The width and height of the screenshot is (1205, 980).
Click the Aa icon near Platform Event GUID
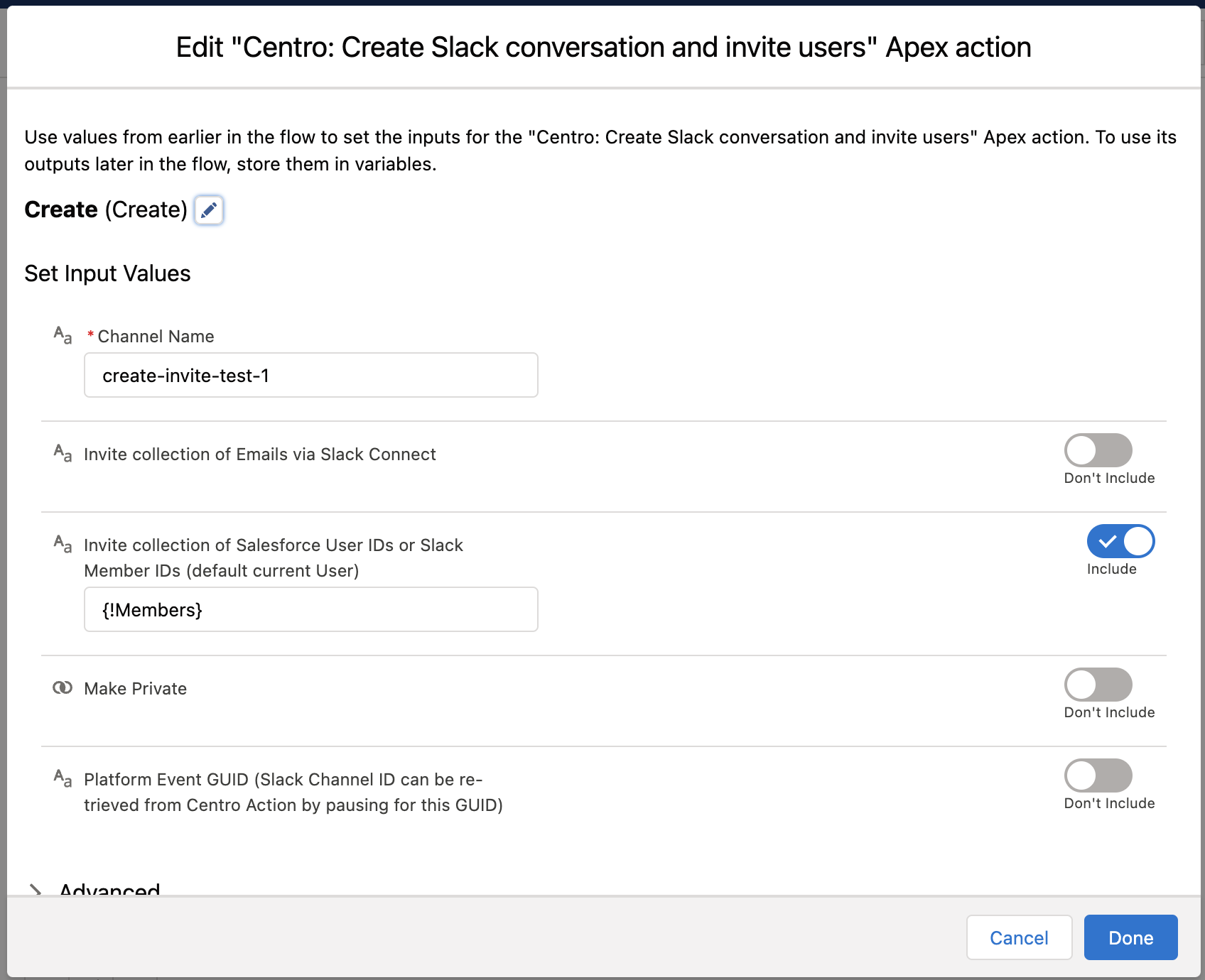pos(63,778)
